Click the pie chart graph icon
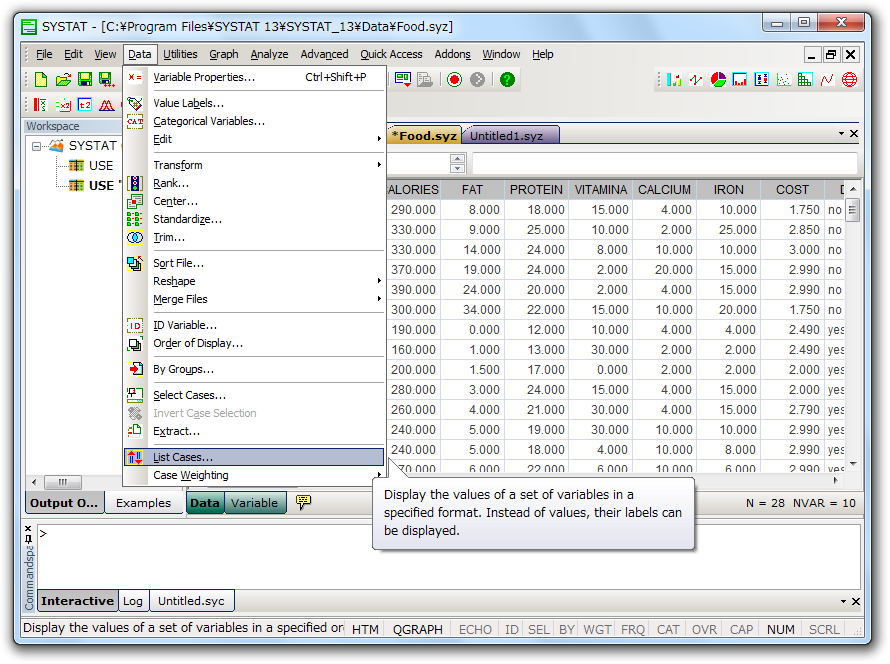890x664 pixels. point(718,80)
